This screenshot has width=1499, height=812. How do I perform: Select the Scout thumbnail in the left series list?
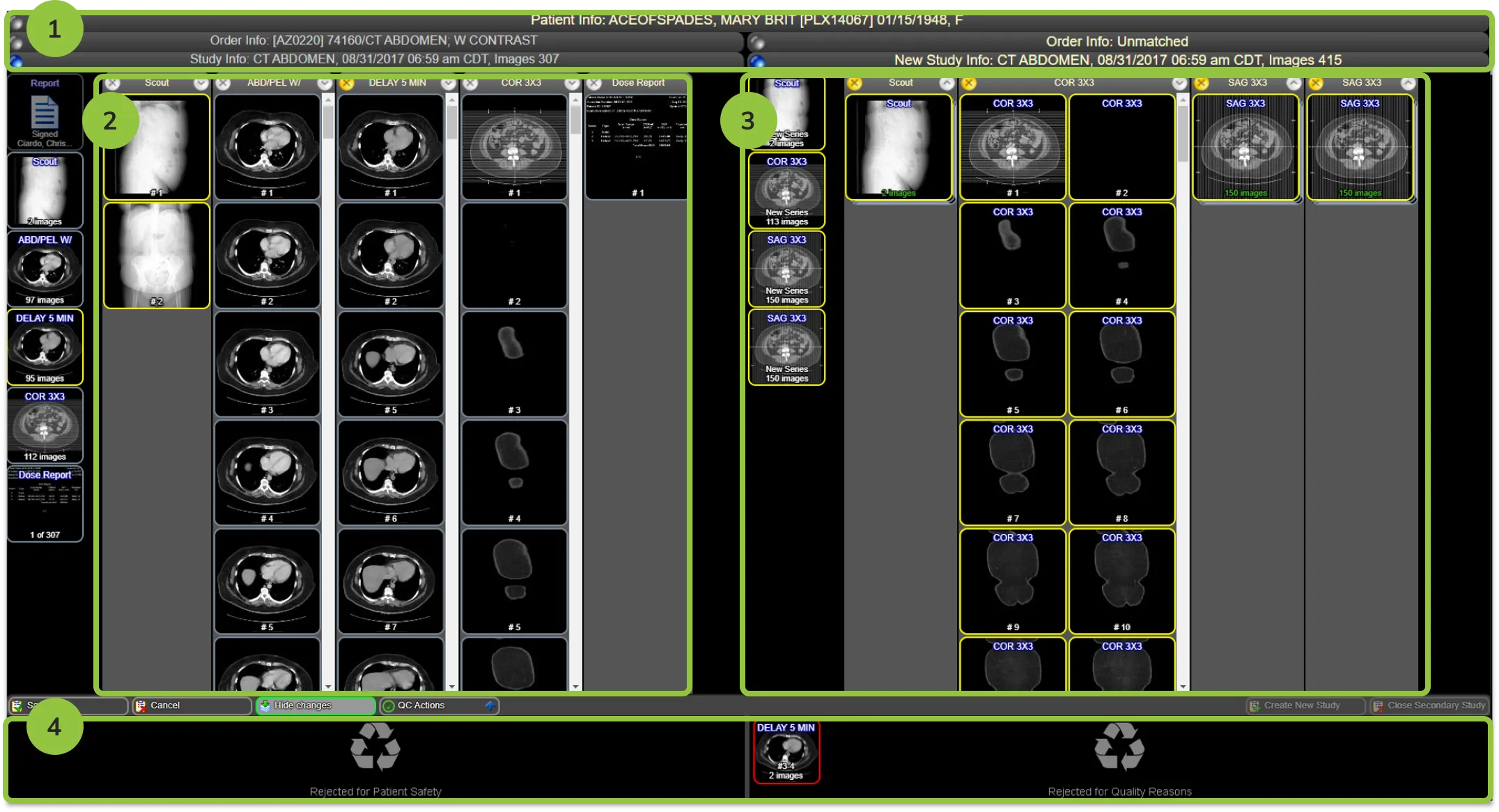45,192
